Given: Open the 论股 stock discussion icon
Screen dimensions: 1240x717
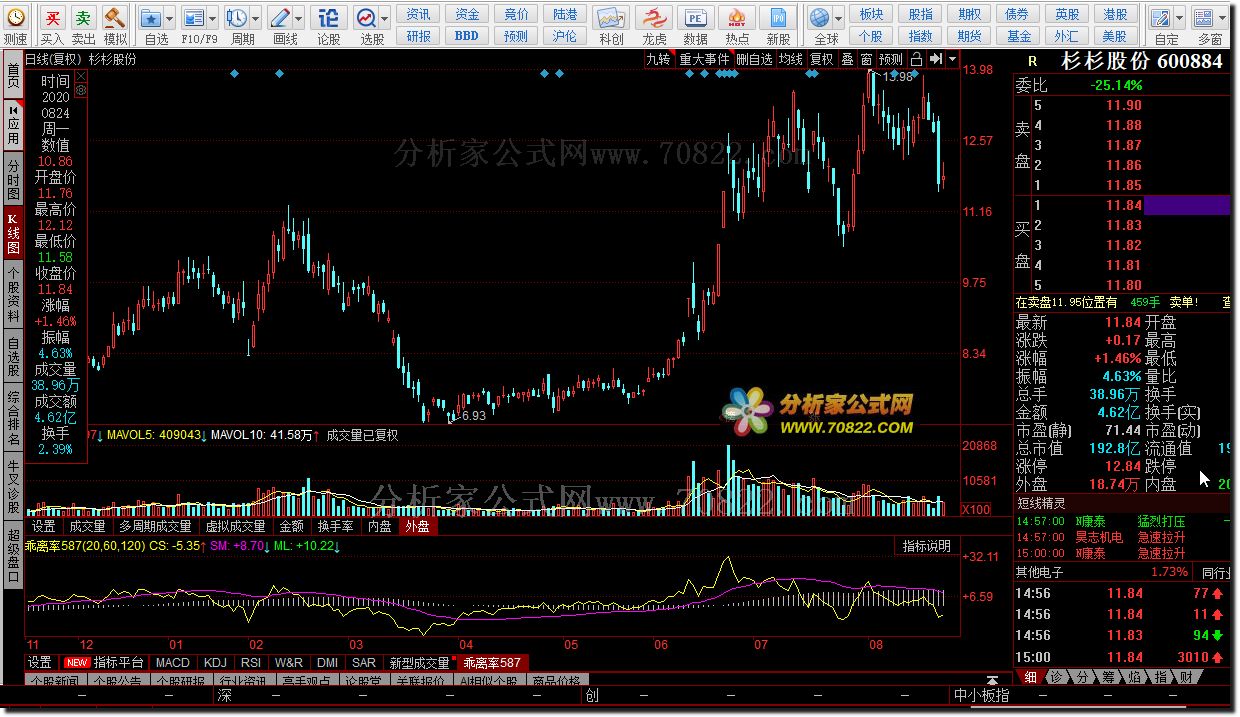Looking at the screenshot, I should [328, 18].
